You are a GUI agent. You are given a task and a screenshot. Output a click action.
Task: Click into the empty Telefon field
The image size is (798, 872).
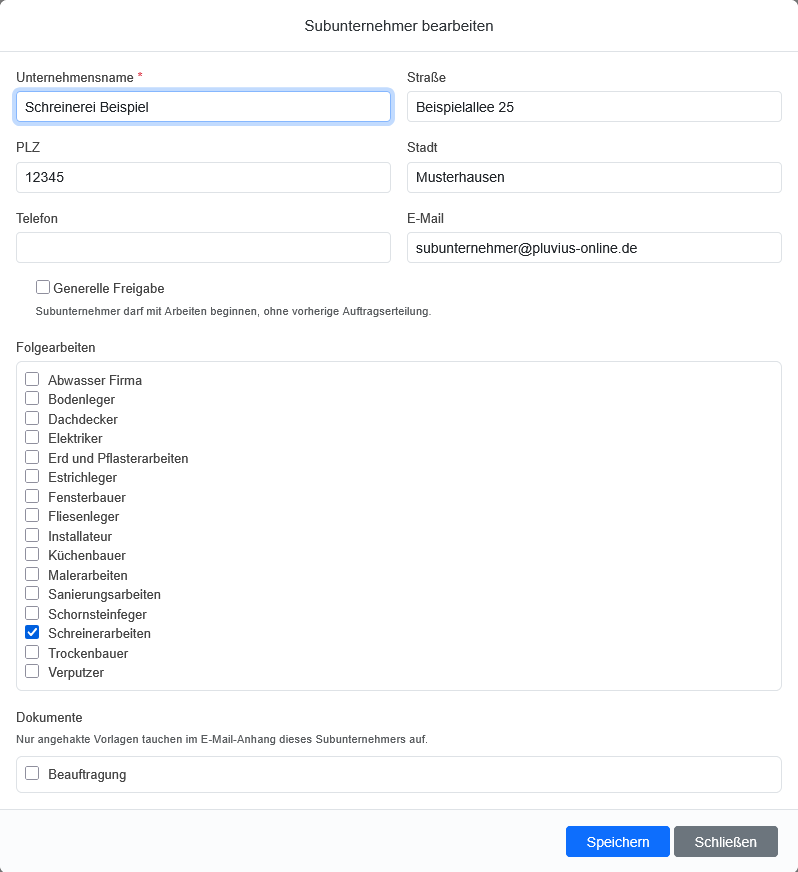click(x=204, y=247)
